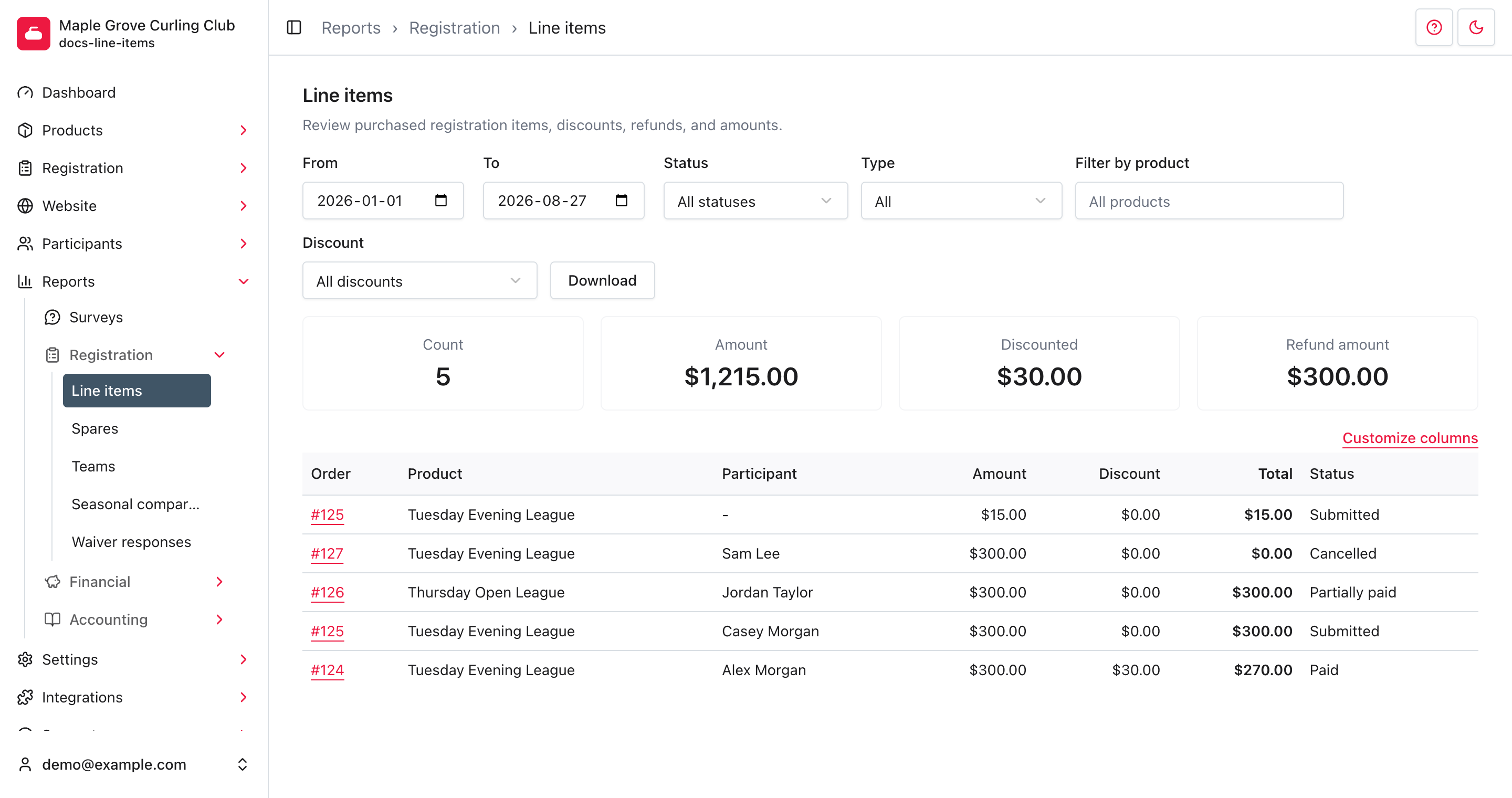Expand the Integrations menu chevron
Viewport: 1512px width, 798px height.
244,697
